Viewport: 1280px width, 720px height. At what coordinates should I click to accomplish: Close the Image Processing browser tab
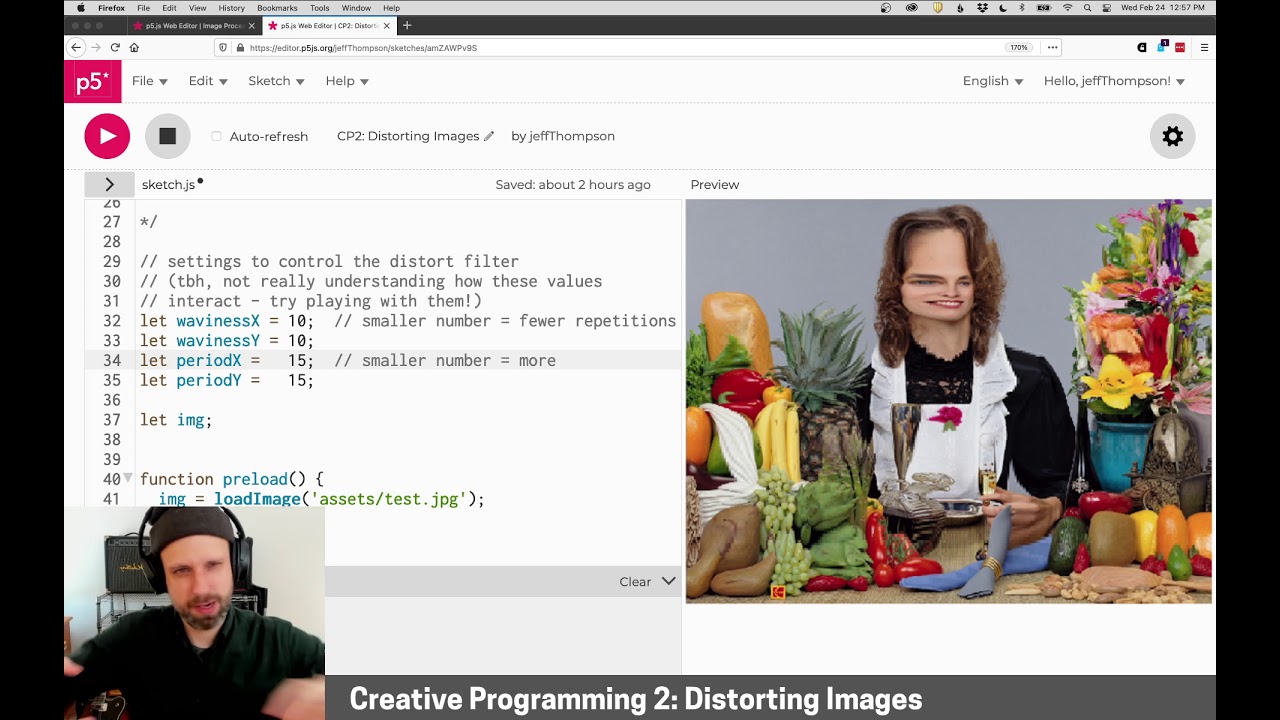(x=251, y=25)
